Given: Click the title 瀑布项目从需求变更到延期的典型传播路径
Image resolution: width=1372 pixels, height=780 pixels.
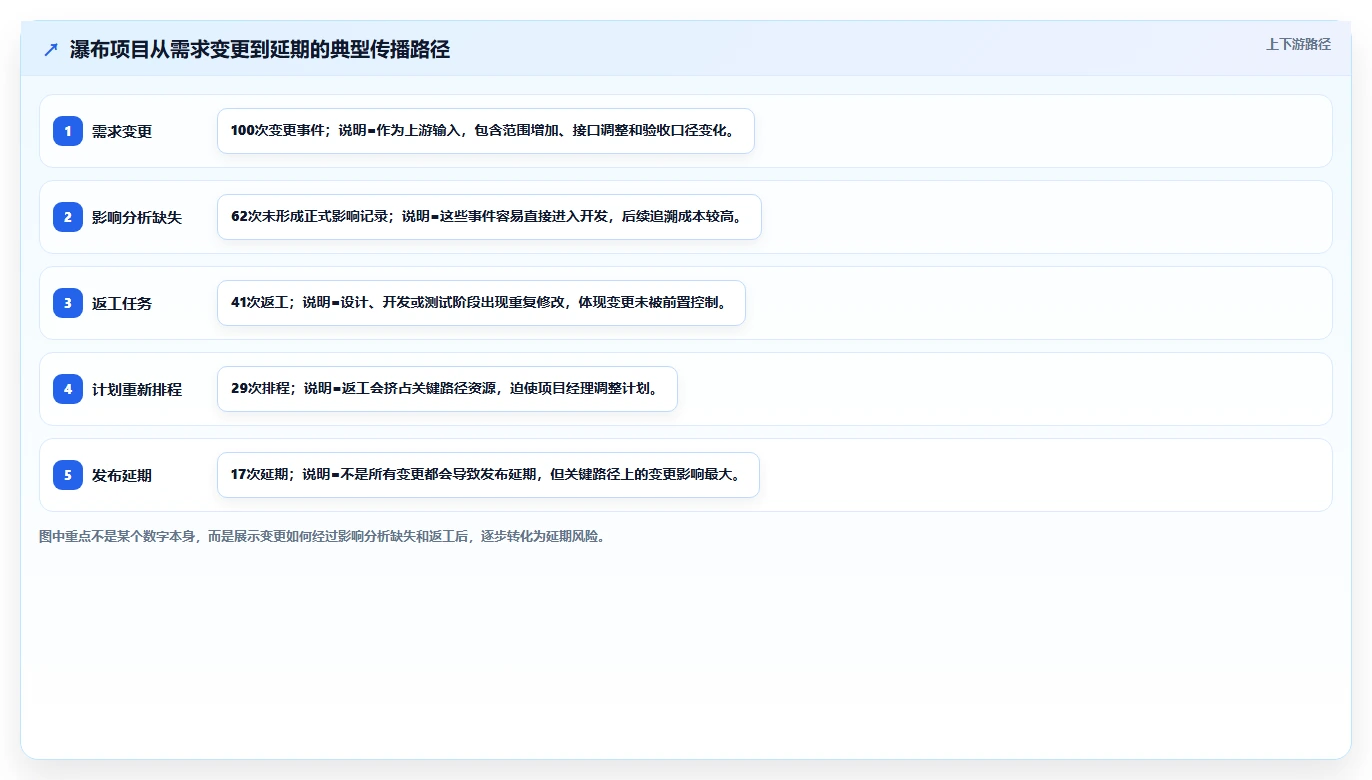Looking at the screenshot, I should 260,50.
